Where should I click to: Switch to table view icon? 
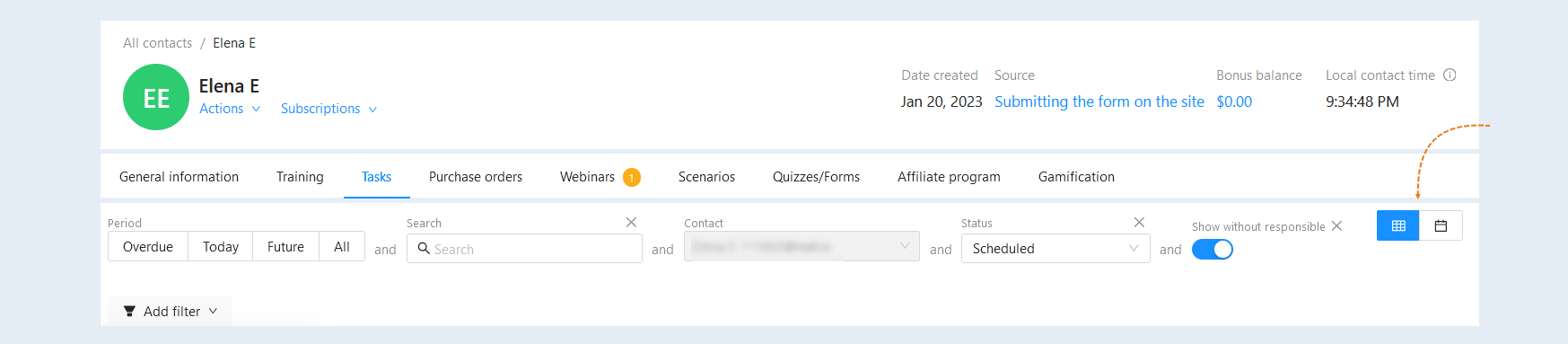coord(1397,225)
